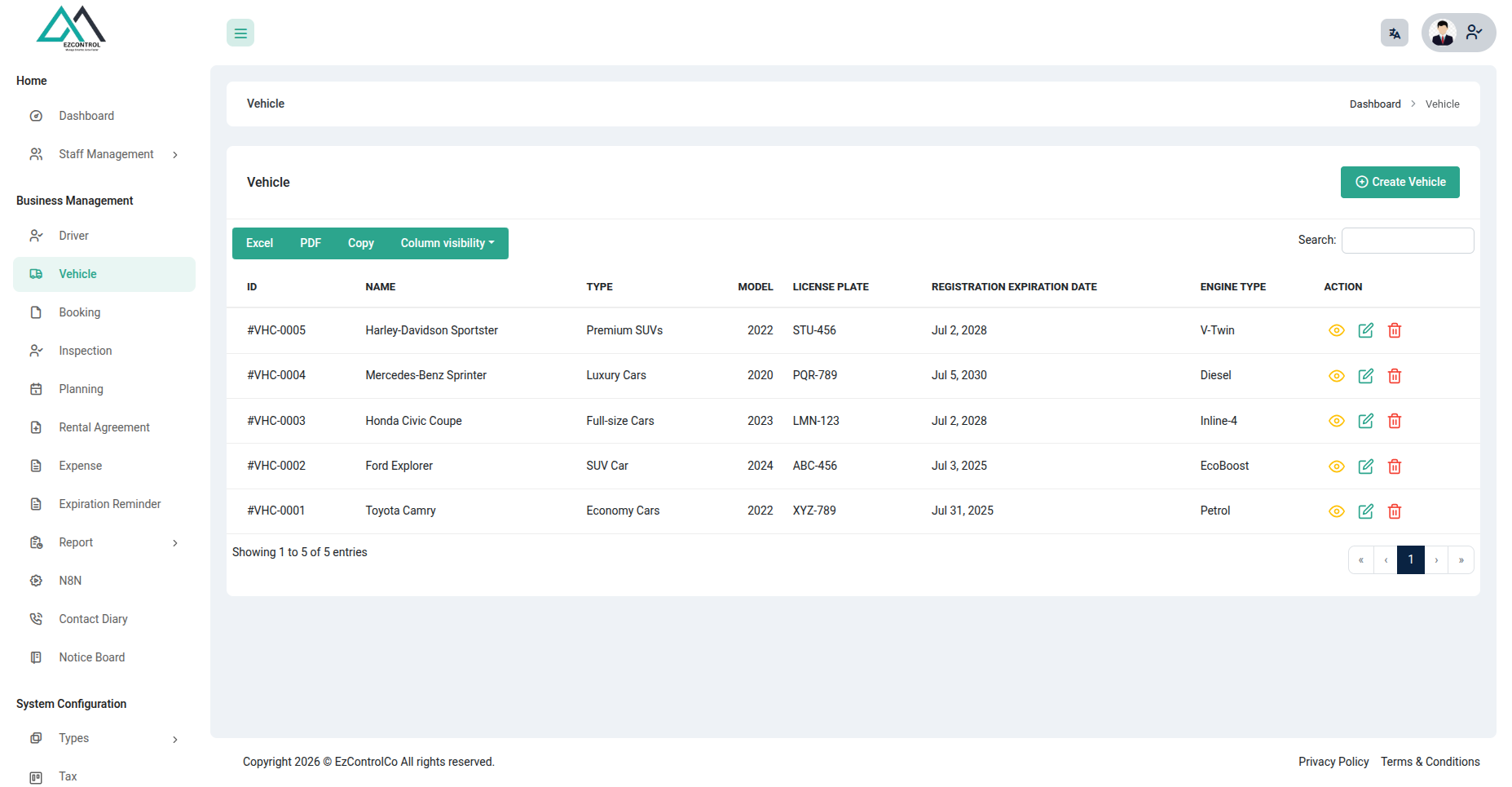This screenshot has height=787, width=1512.
Task: Delete the Harley-Davidson Sportster vehicle
Action: click(1395, 330)
